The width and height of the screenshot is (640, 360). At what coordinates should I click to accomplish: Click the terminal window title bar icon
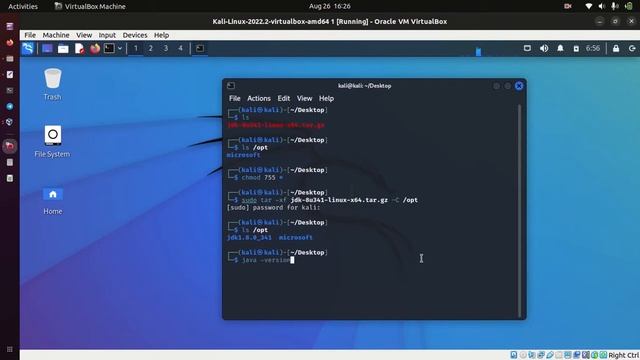pos(231,86)
